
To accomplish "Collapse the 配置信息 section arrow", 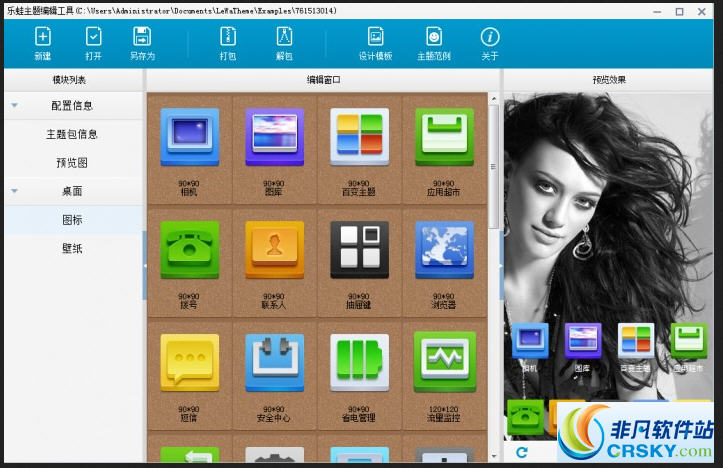I will click(x=14, y=106).
